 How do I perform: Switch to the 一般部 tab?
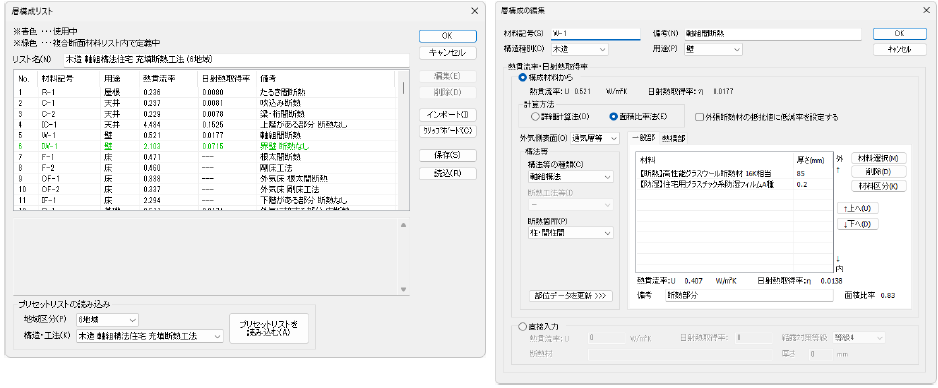point(644,138)
